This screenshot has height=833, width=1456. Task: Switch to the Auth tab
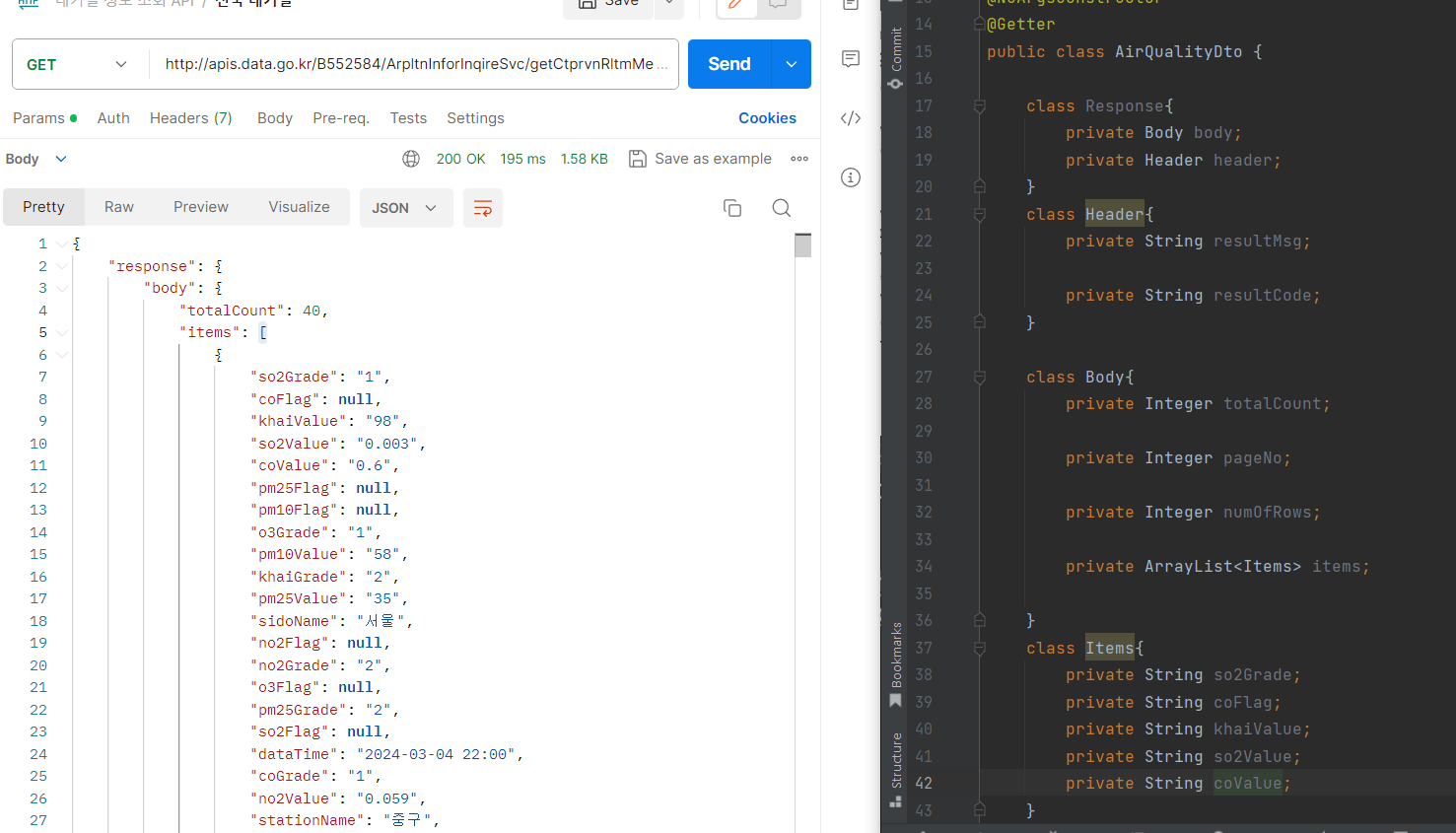coord(113,118)
